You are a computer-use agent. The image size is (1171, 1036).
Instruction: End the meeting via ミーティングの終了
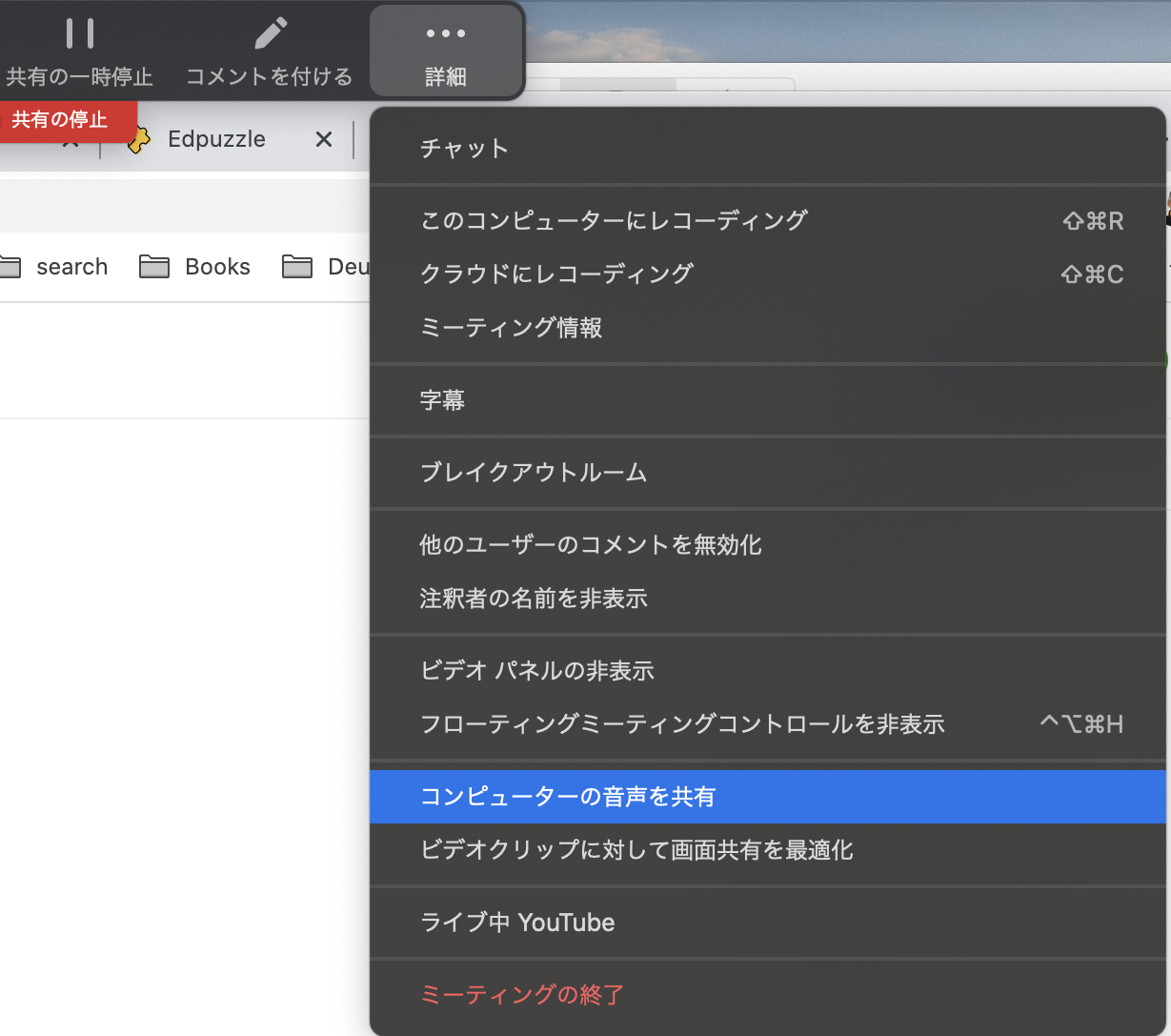522,994
